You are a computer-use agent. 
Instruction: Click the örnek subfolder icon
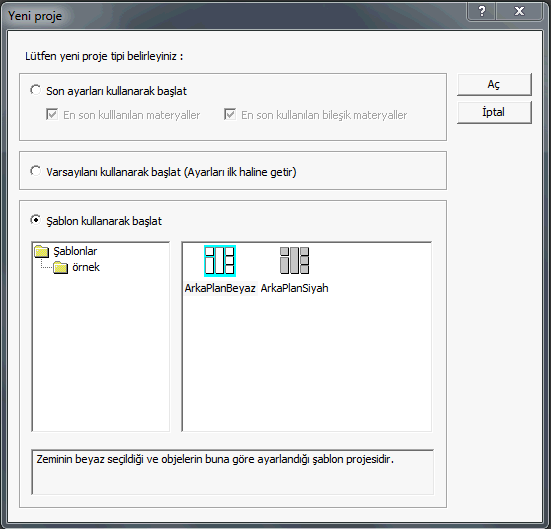tap(61, 267)
